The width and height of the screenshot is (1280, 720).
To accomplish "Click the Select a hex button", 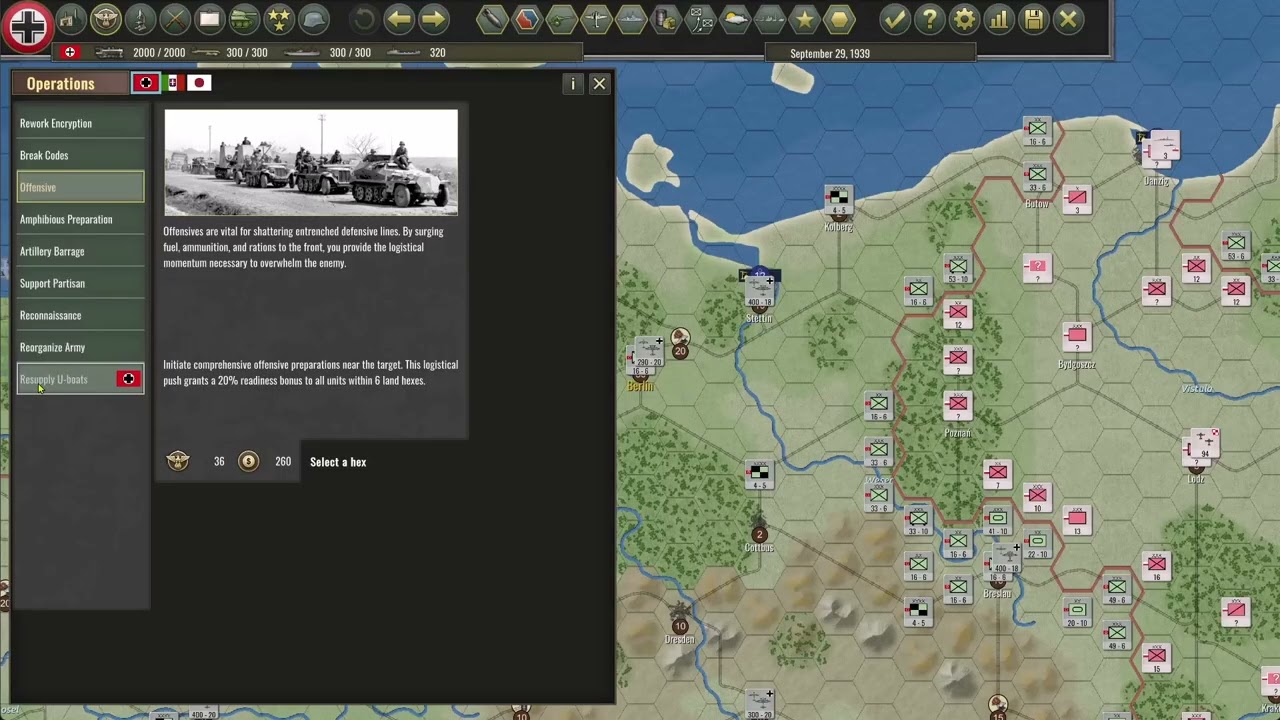I will point(338,461).
